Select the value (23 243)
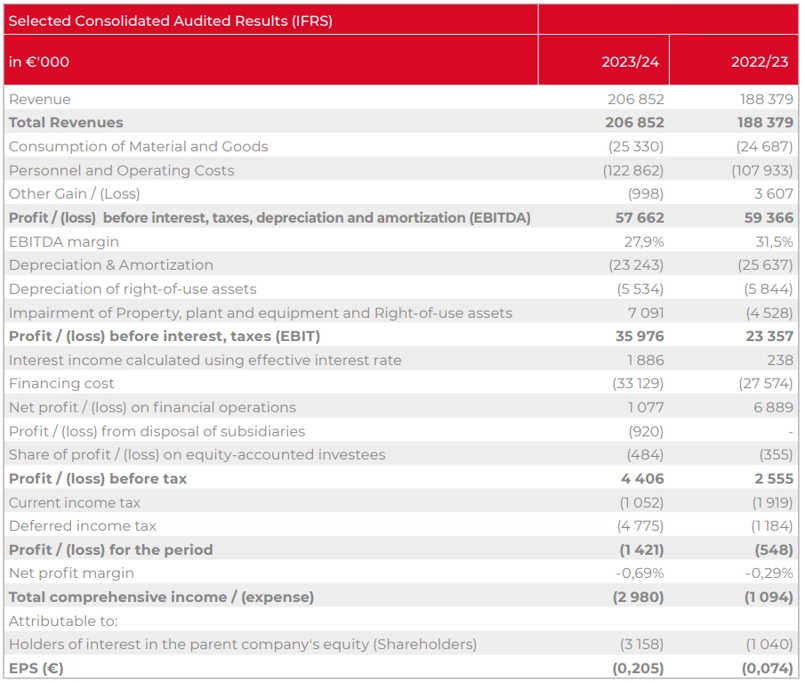The image size is (805, 683). click(636, 265)
